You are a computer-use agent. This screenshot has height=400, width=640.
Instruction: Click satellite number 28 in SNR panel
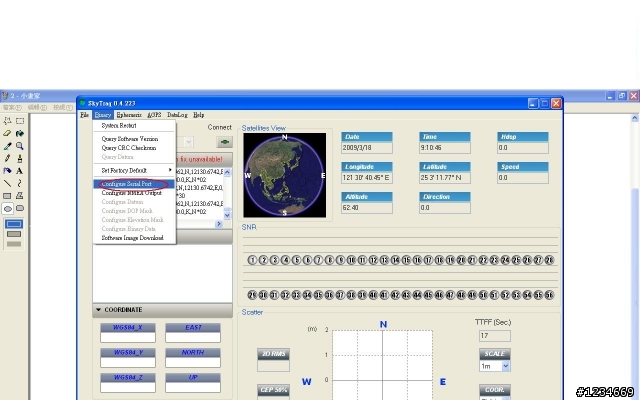click(549, 260)
